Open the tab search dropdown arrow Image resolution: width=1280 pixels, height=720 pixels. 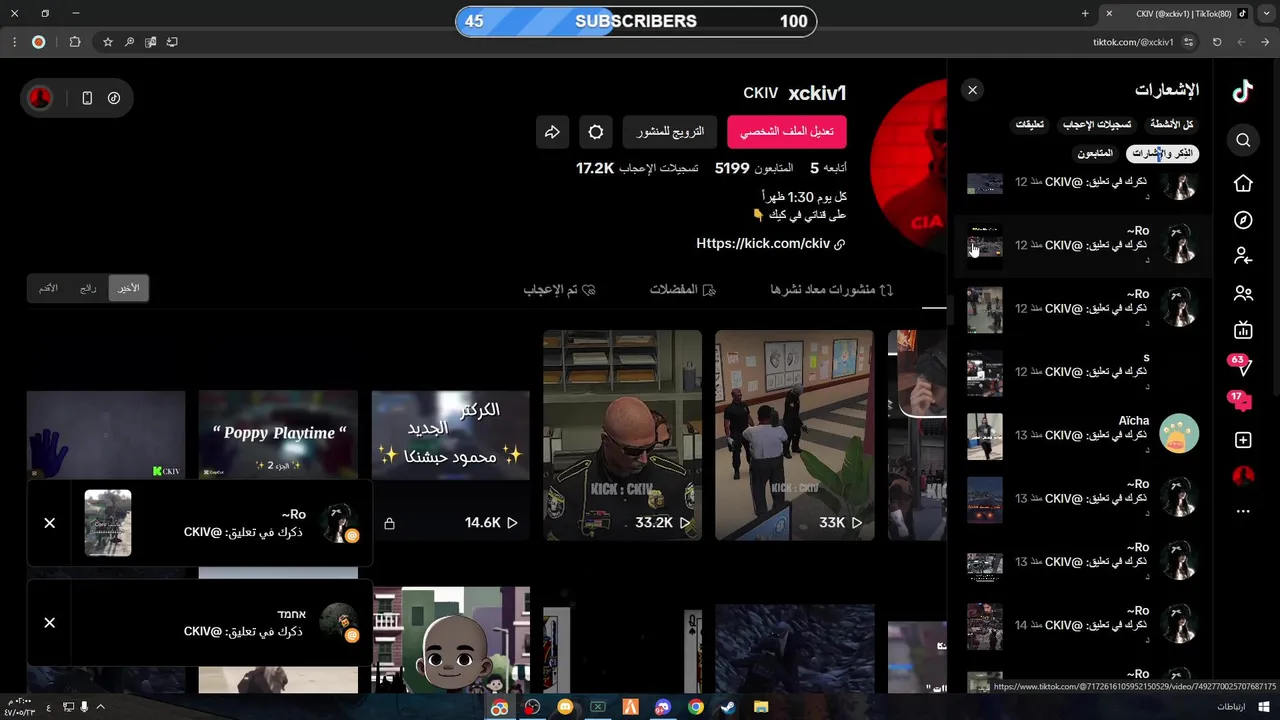click(x=1265, y=14)
